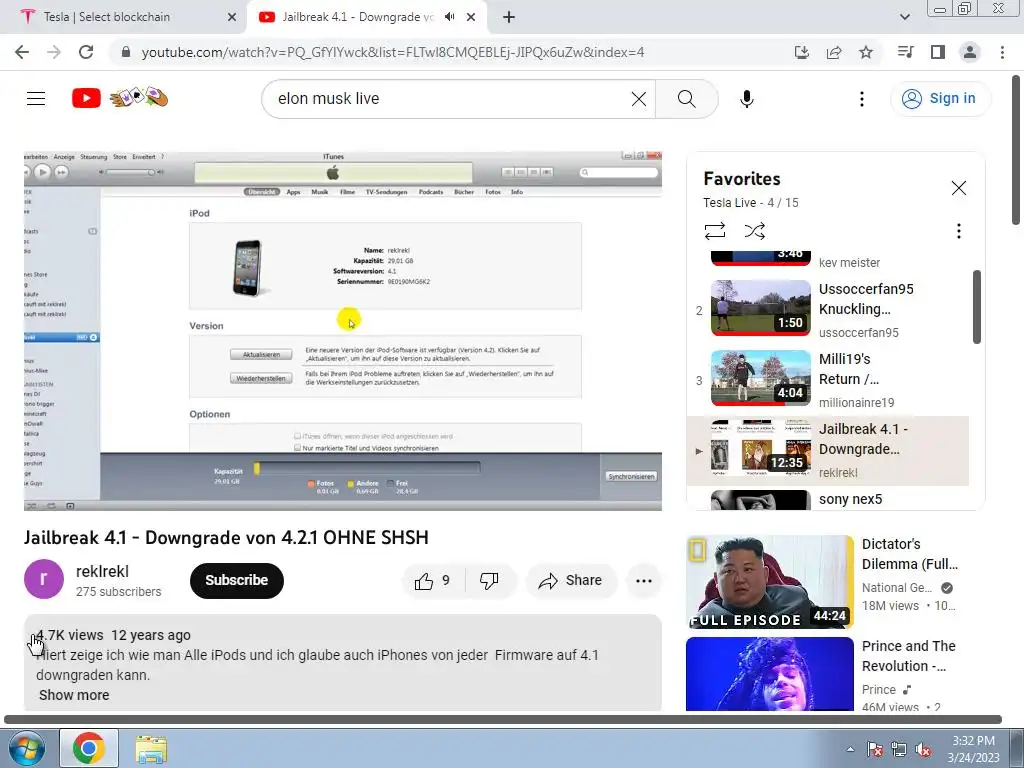The image size is (1024, 768).
Task: Open the media controls toolbar icon
Action: point(905,52)
